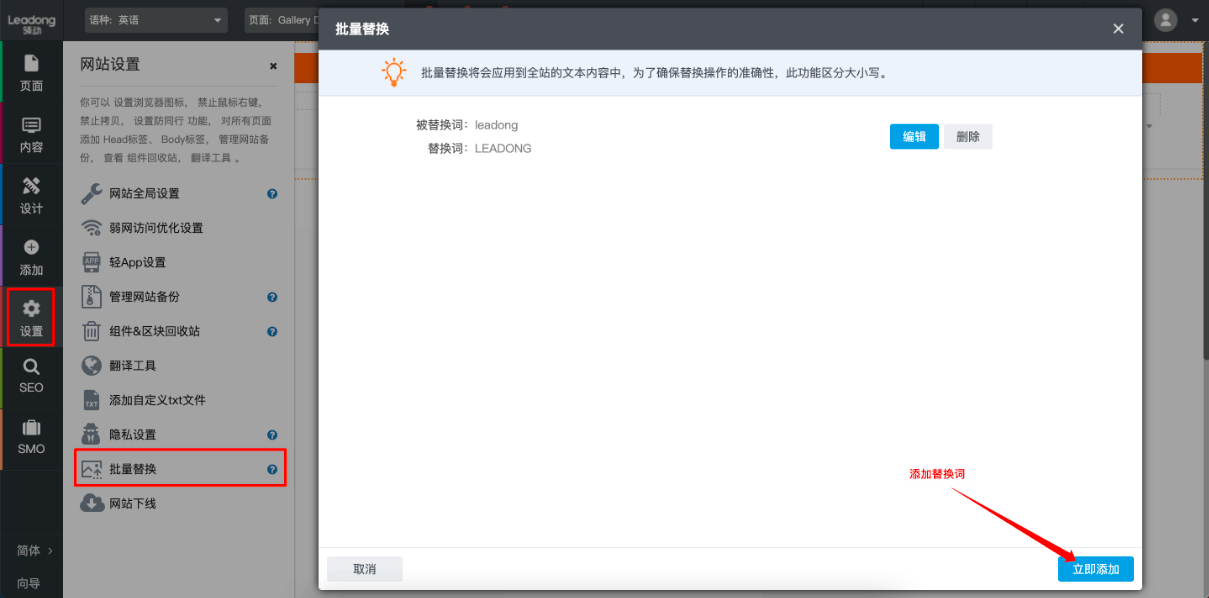Open the 语种 language dropdown
The image size is (1209, 598).
[x=155, y=19]
